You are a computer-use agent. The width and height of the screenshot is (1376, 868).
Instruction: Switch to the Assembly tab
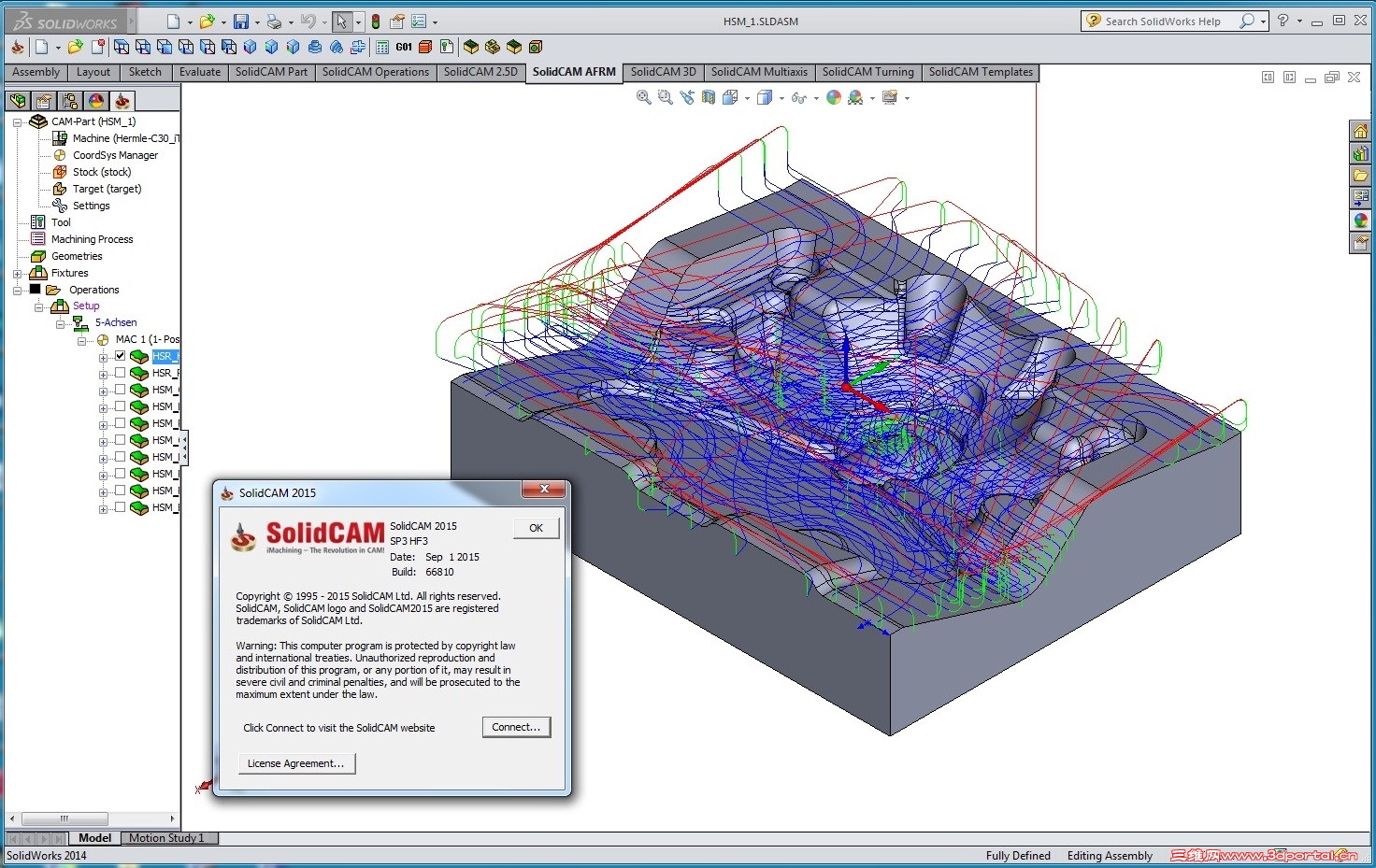[36, 72]
